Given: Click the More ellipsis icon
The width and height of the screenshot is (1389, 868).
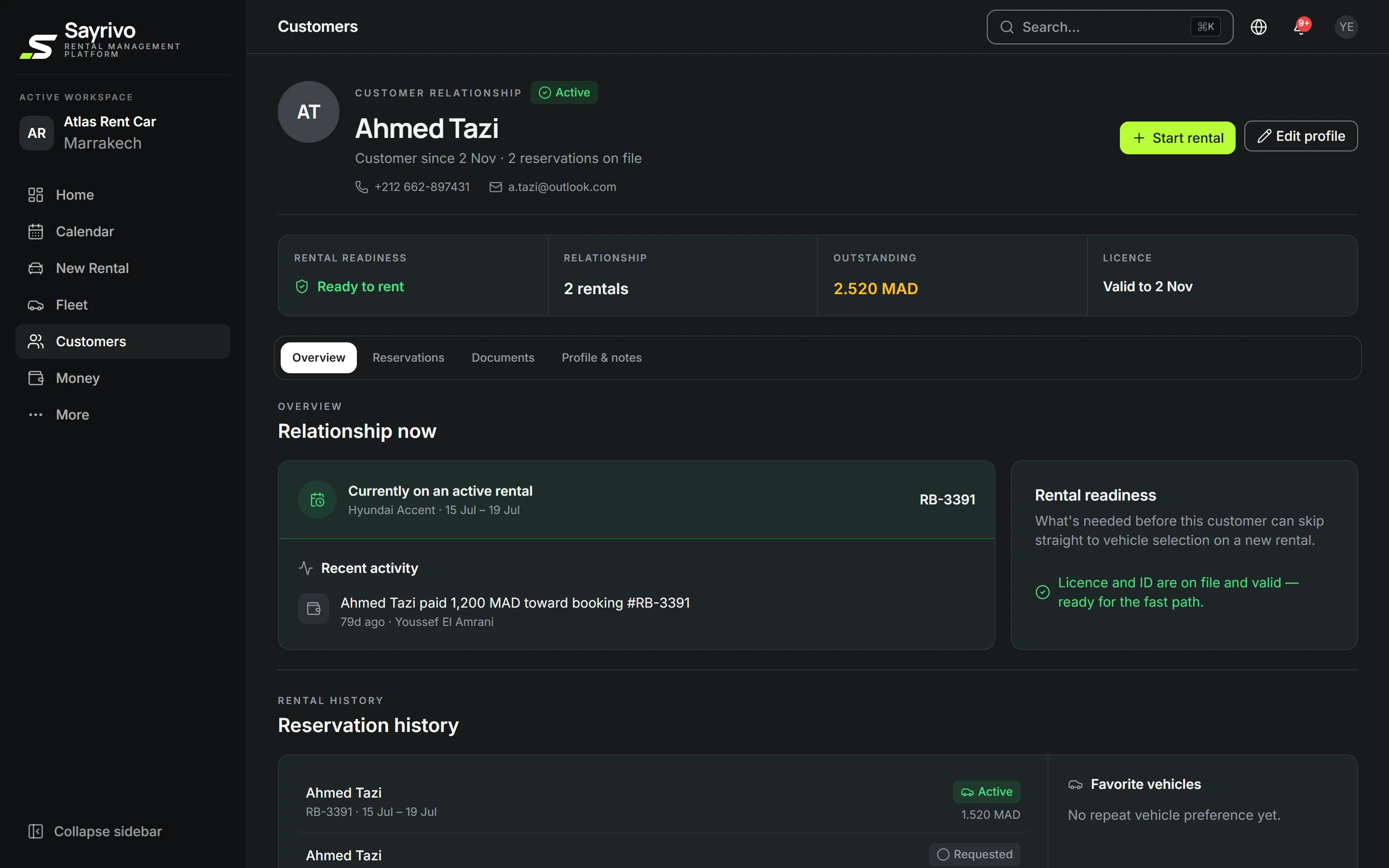Looking at the screenshot, I should [x=36, y=415].
